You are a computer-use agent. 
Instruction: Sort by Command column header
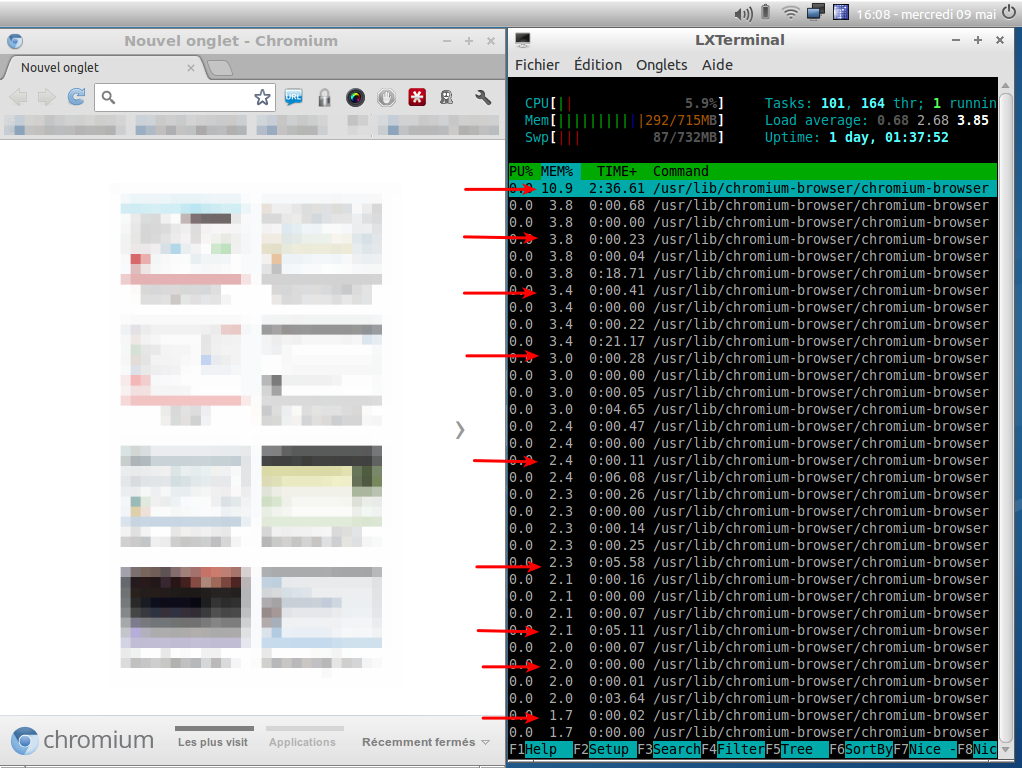tap(680, 171)
